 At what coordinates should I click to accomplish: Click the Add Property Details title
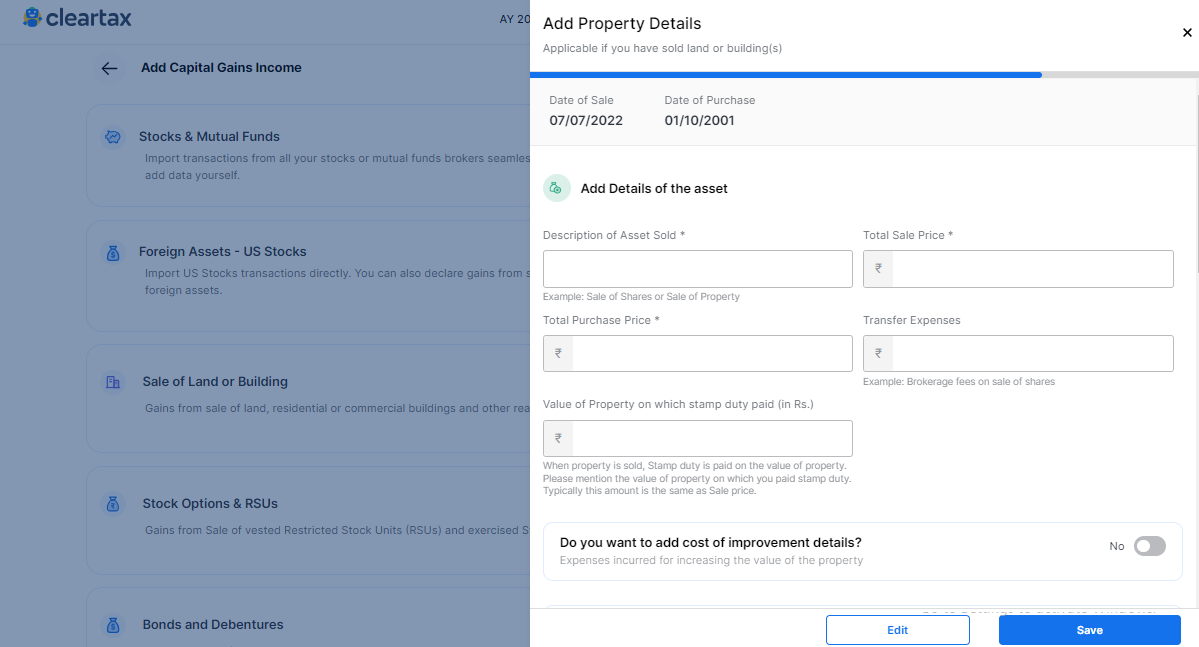point(622,24)
